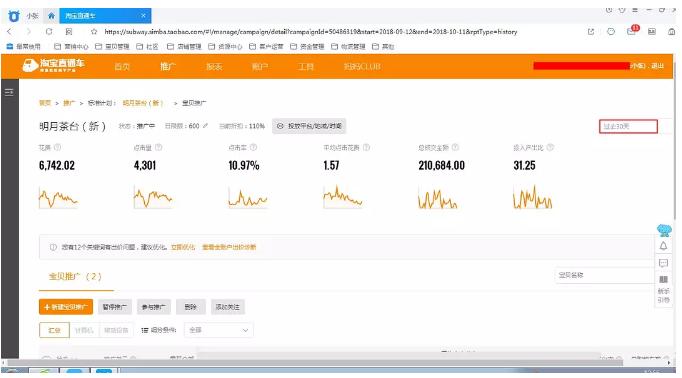Click the sparkline under 210,684.00
This screenshot has height=378, width=682.
[x=438, y=198]
